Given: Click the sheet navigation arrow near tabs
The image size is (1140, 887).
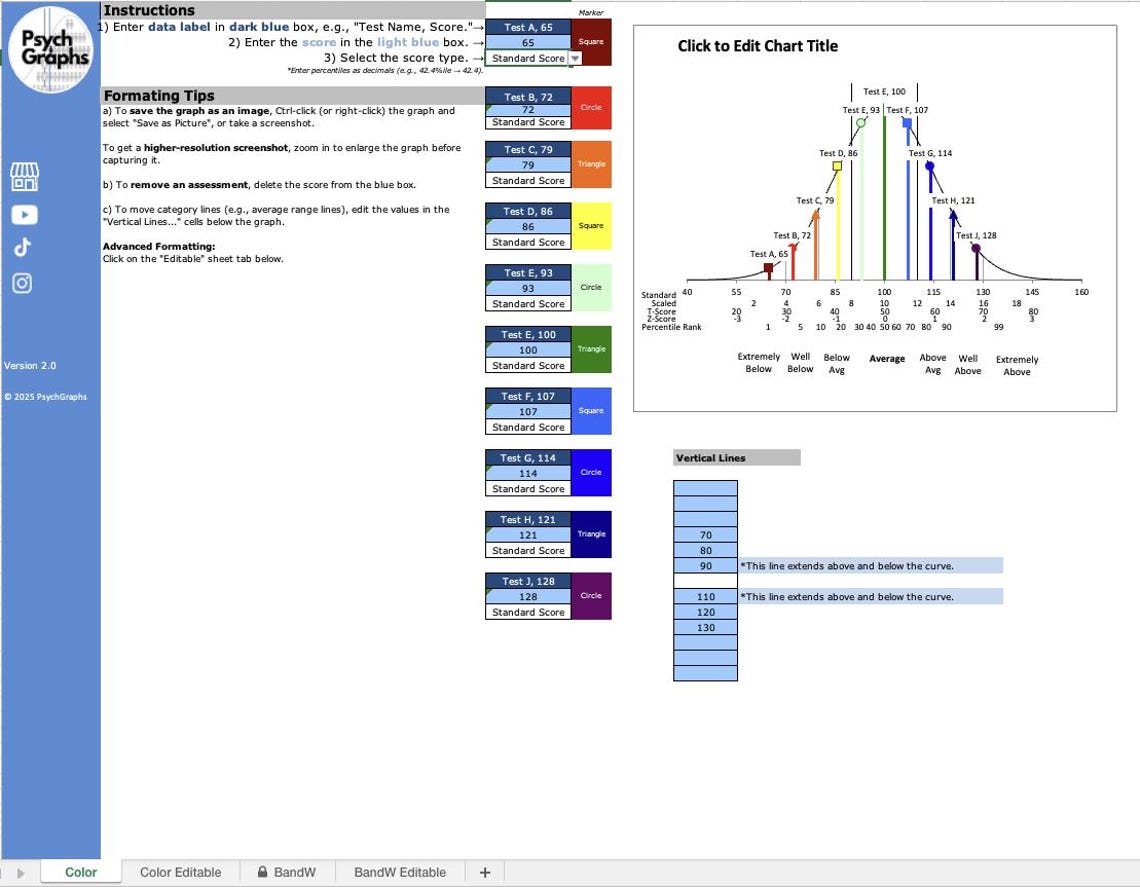Looking at the screenshot, I should coord(20,872).
